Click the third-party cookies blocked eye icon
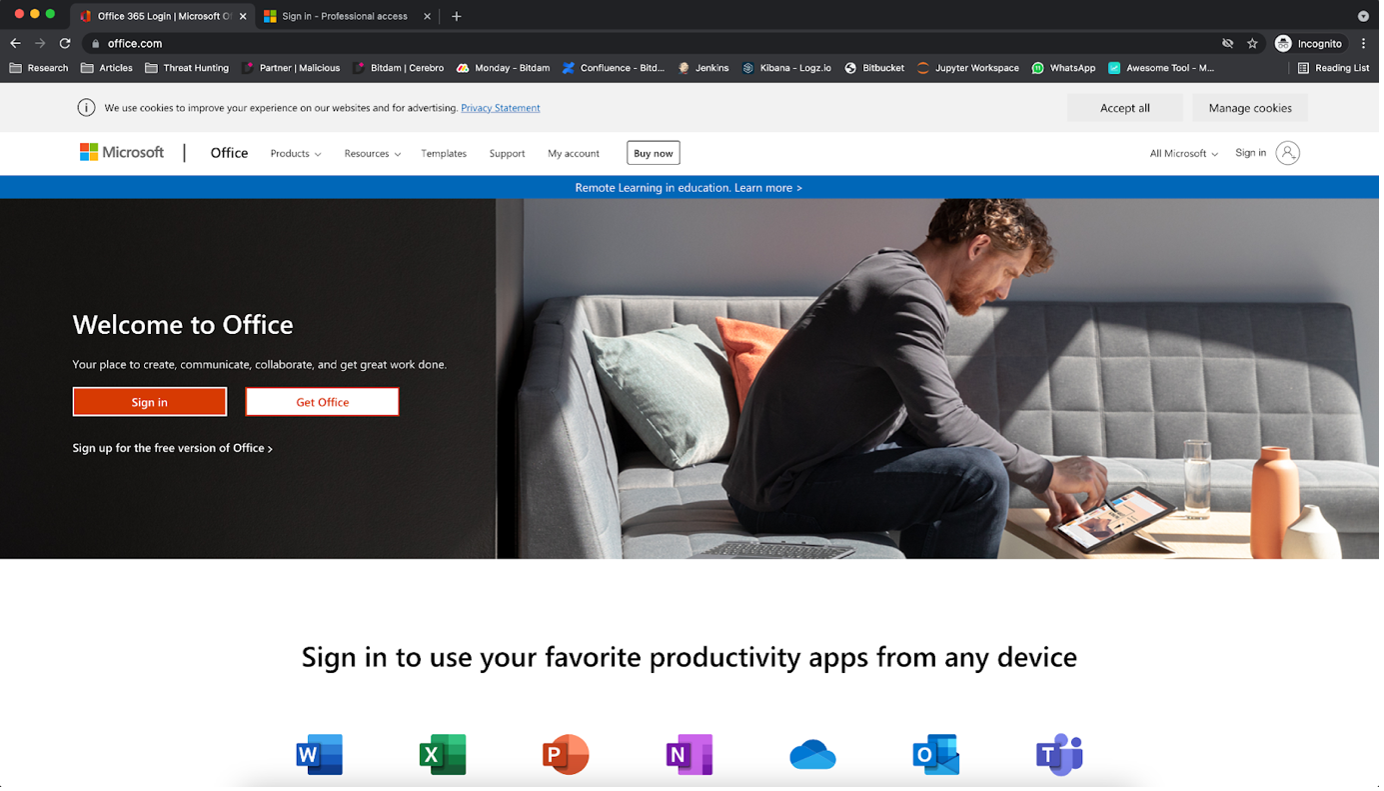 click(1232, 44)
